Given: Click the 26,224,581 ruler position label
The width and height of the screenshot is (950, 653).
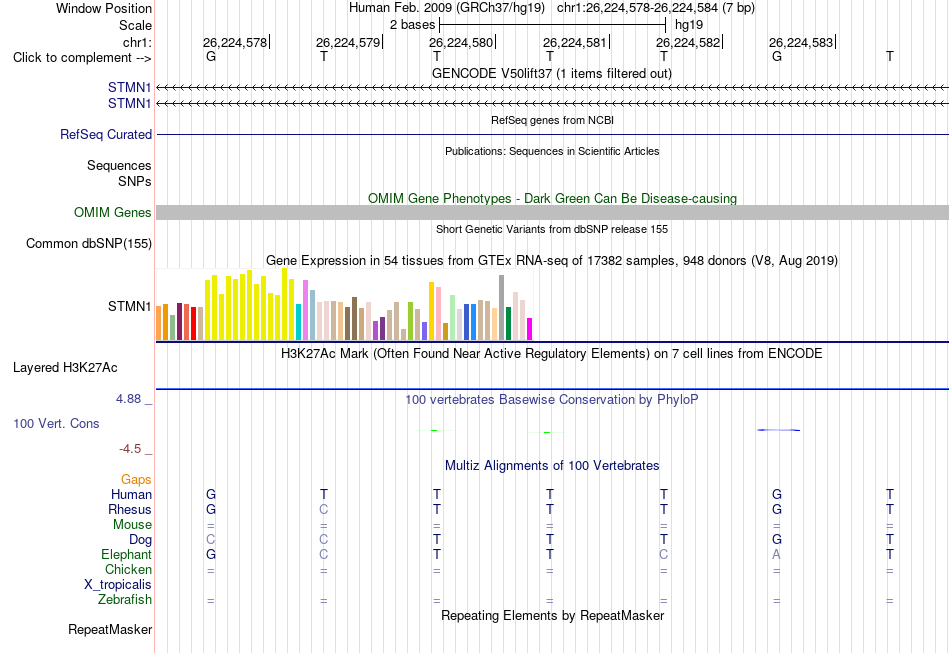Looking at the screenshot, I should (x=575, y=42).
